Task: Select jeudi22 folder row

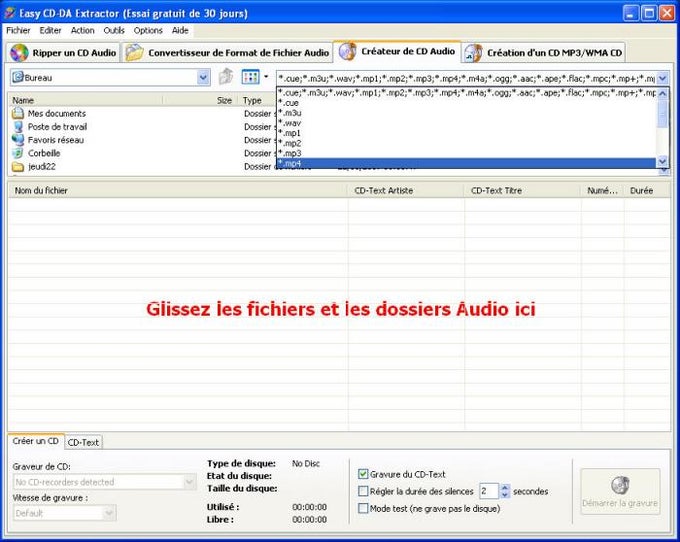Action: (142, 167)
